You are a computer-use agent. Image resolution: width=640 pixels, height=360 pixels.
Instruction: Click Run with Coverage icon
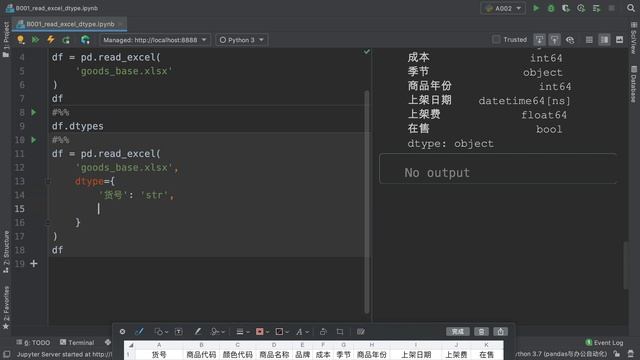(566, 8)
